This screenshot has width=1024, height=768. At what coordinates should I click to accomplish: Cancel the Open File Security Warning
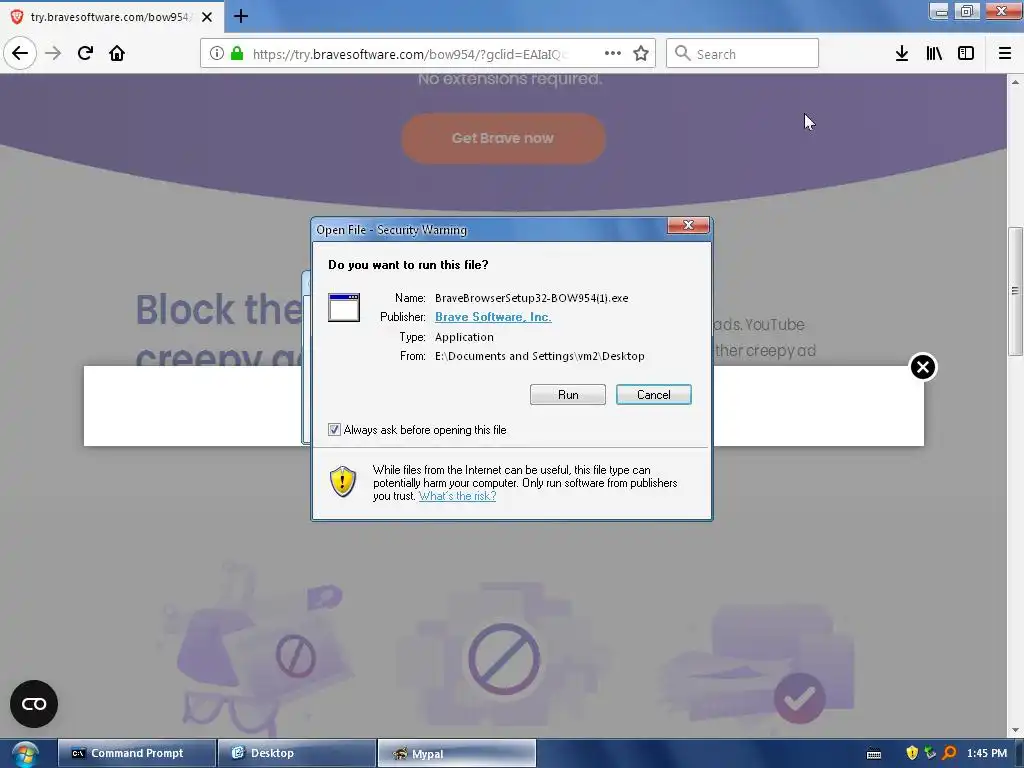click(x=653, y=394)
